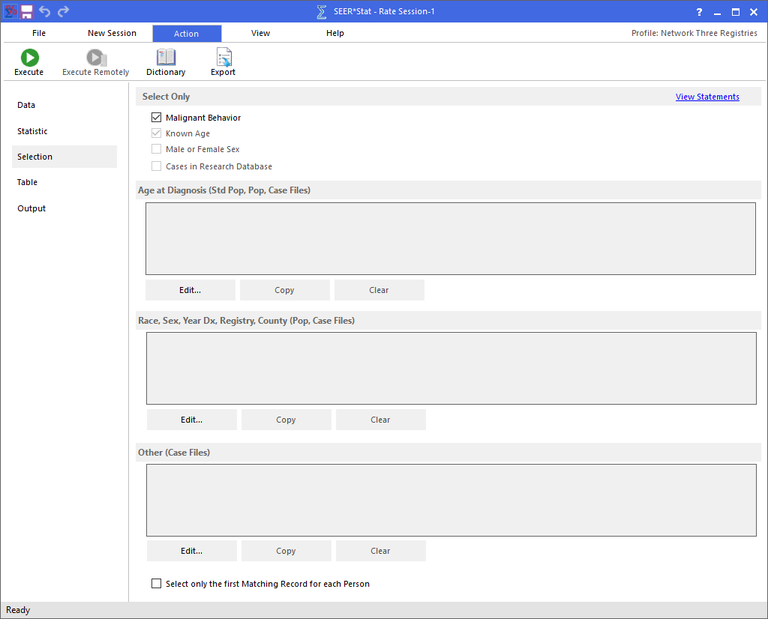Viewport: 768px width, 619px height.
Task: Click the redo arrow in title bar
Action: point(63,11)
